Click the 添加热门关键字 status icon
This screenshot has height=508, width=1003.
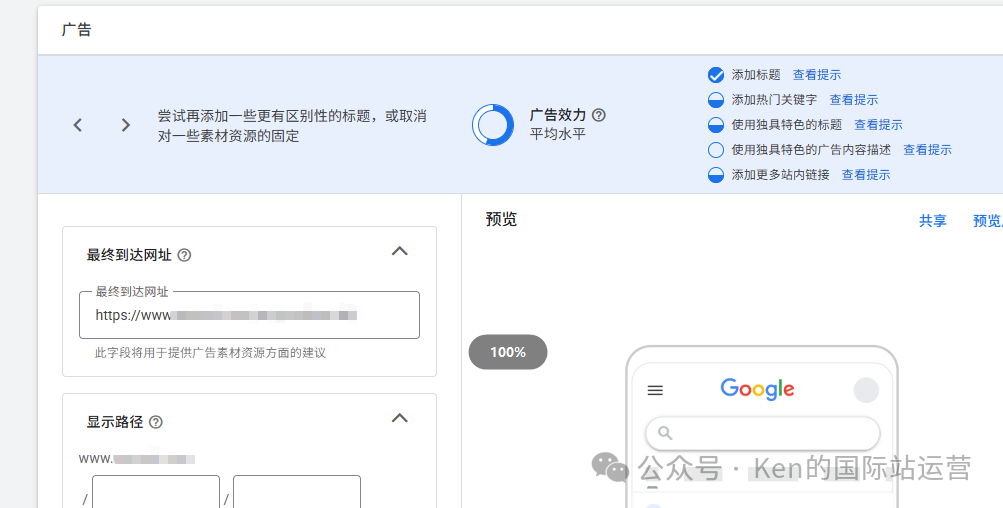pyautogui.click(x=716, y=100)
